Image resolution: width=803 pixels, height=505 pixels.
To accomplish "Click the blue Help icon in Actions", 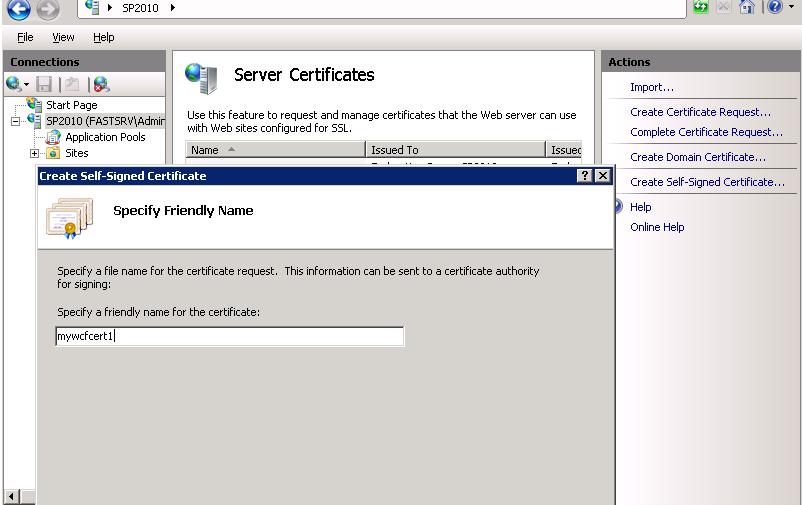I will tap(619, 206).
